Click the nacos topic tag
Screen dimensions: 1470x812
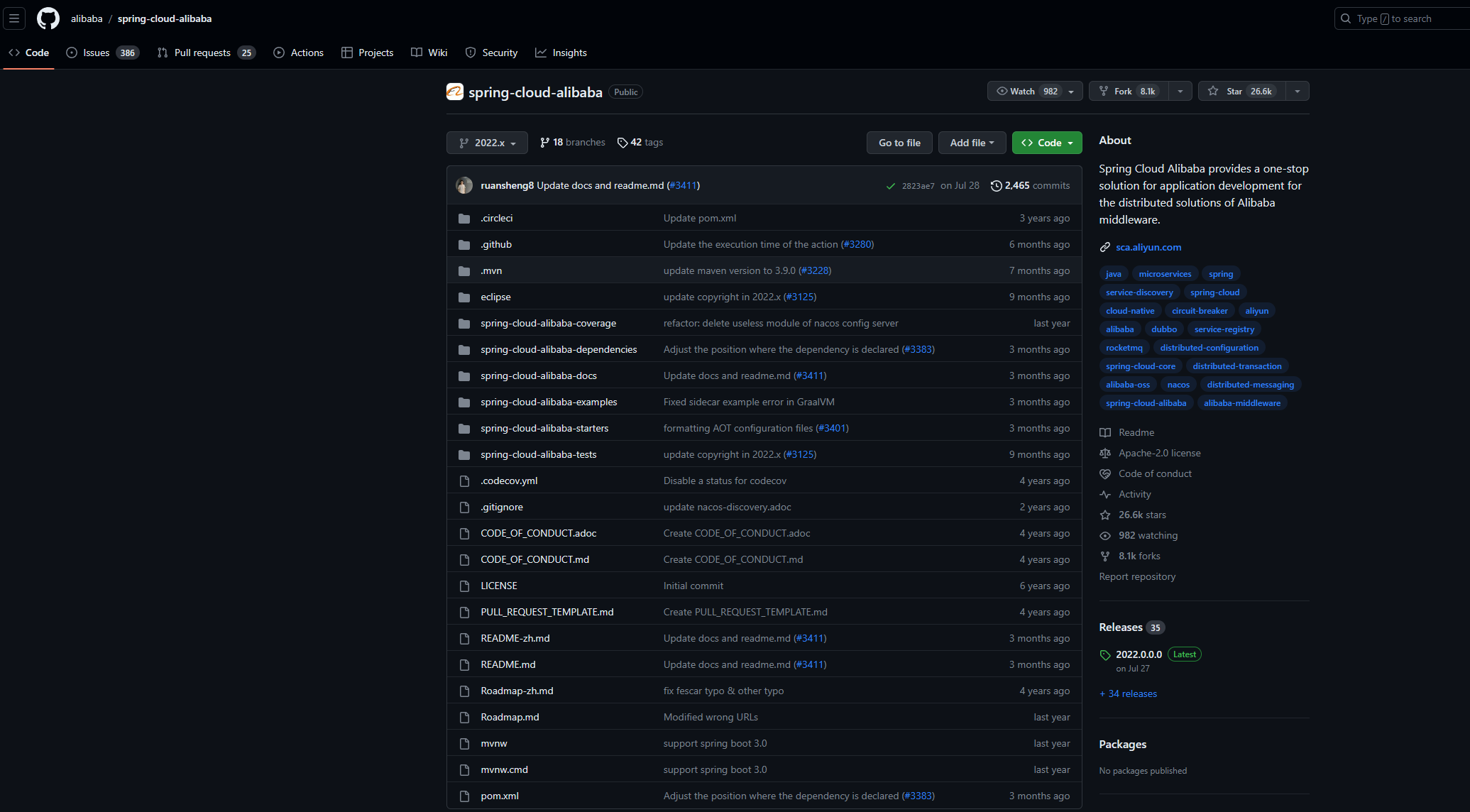point(1178,385)
